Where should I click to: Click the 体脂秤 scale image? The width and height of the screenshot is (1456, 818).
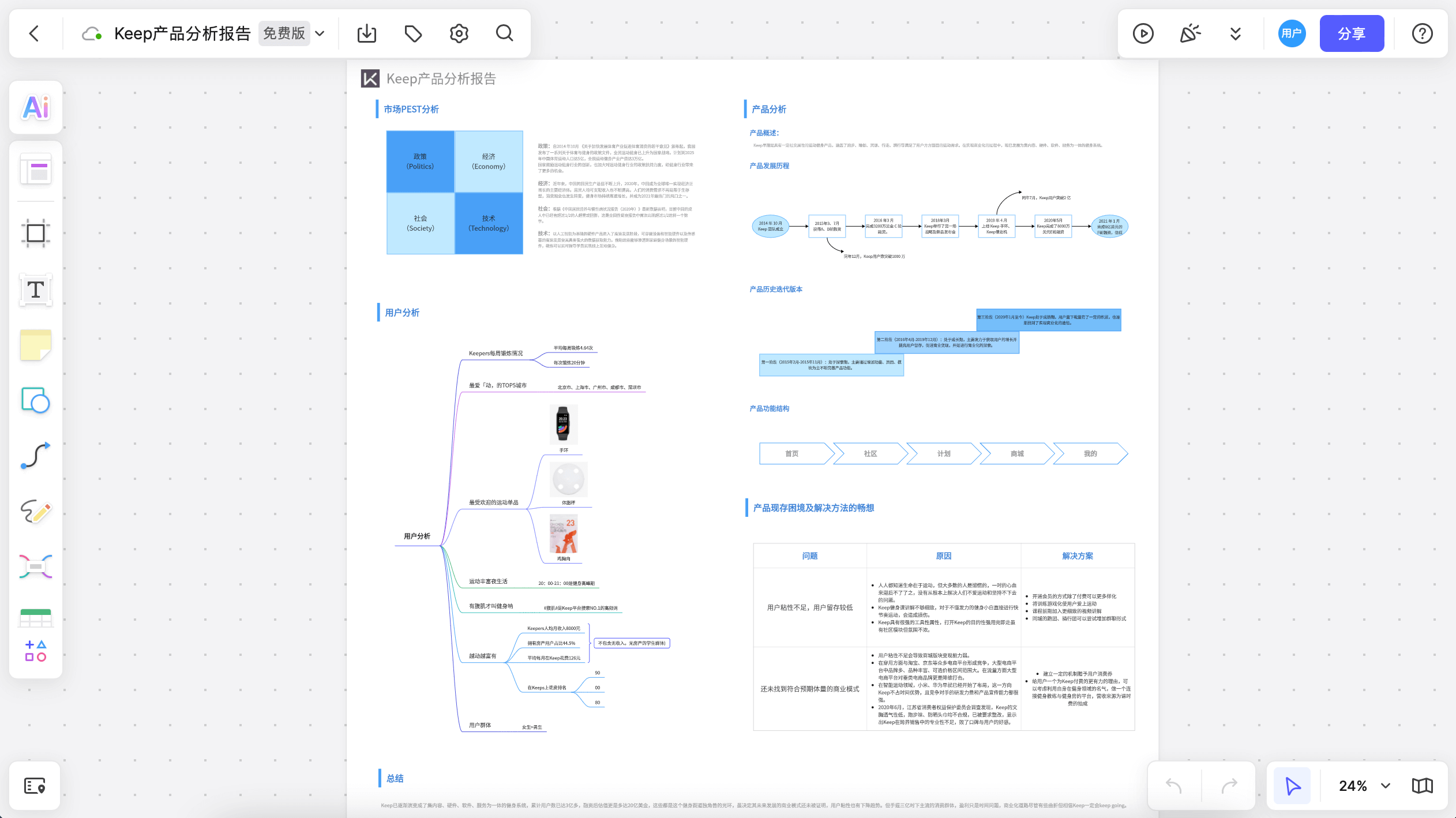568,479
